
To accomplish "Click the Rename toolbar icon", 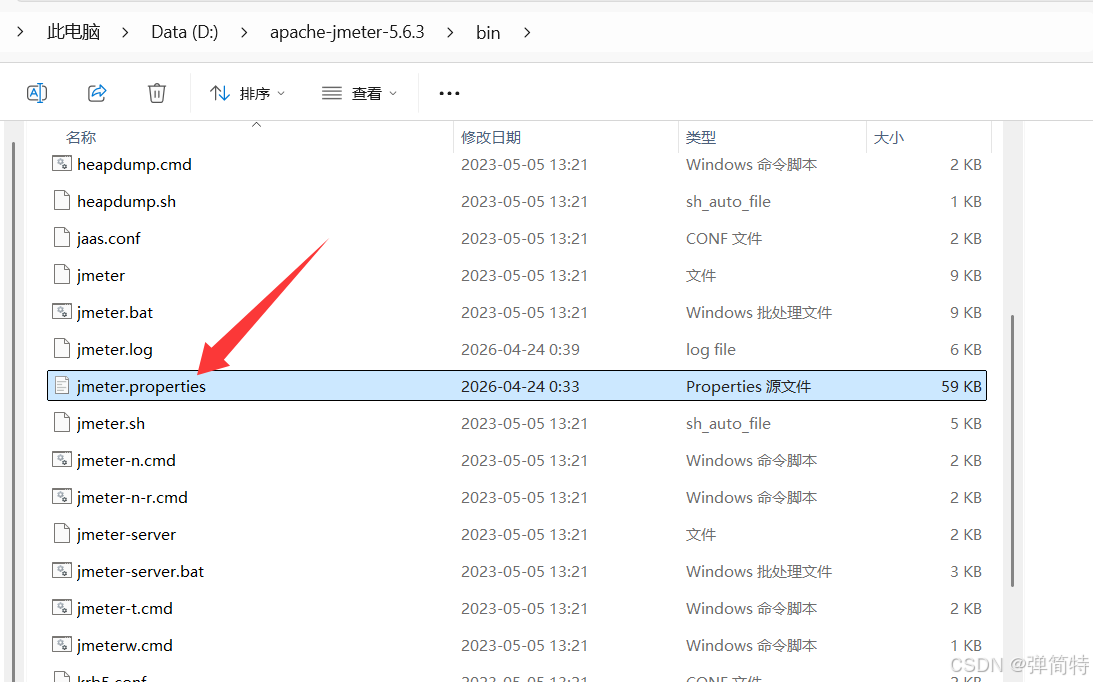I will (x=37, y=93).
